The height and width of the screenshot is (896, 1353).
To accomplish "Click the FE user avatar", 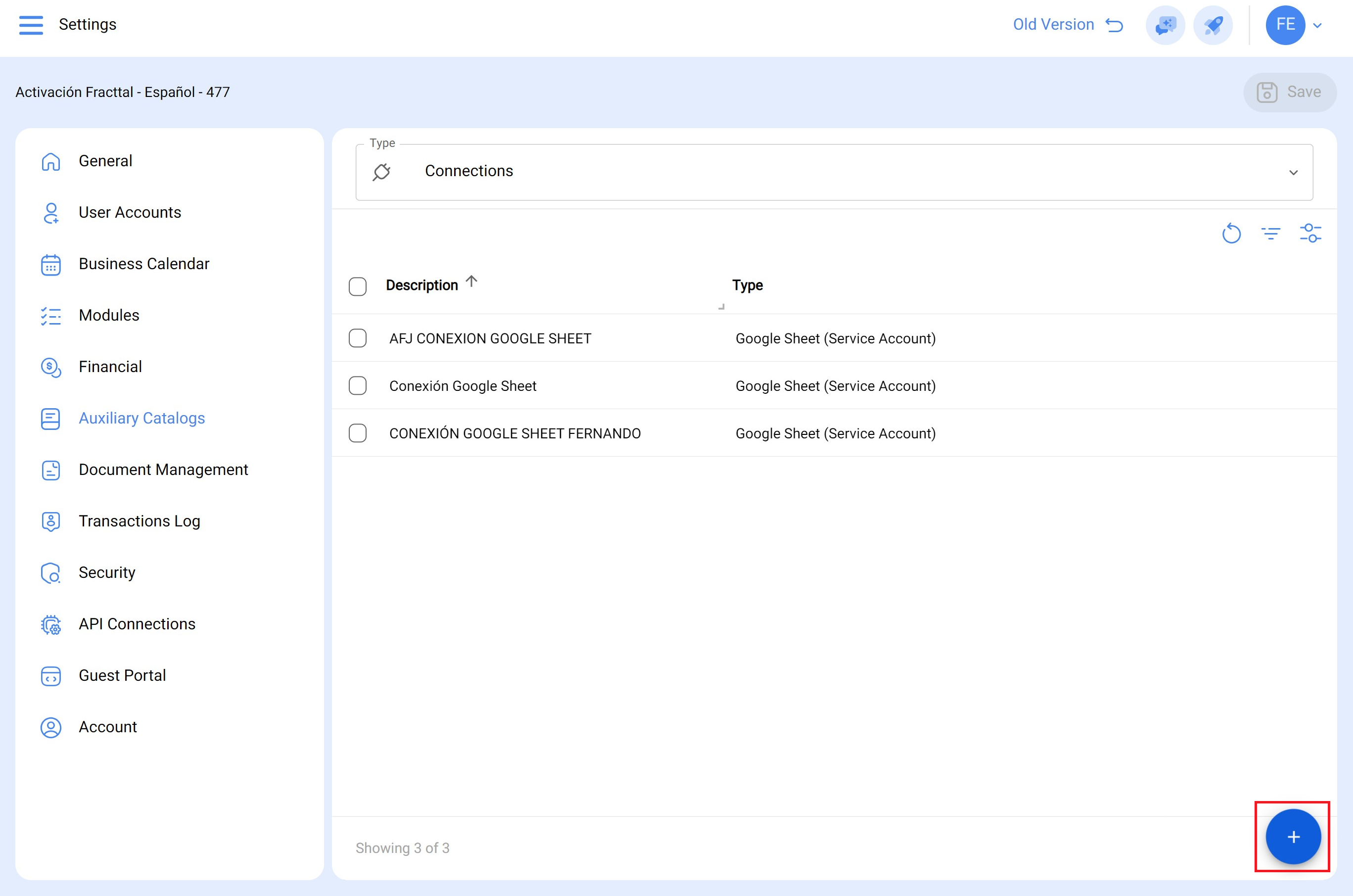I will (x=1285, y=25).
